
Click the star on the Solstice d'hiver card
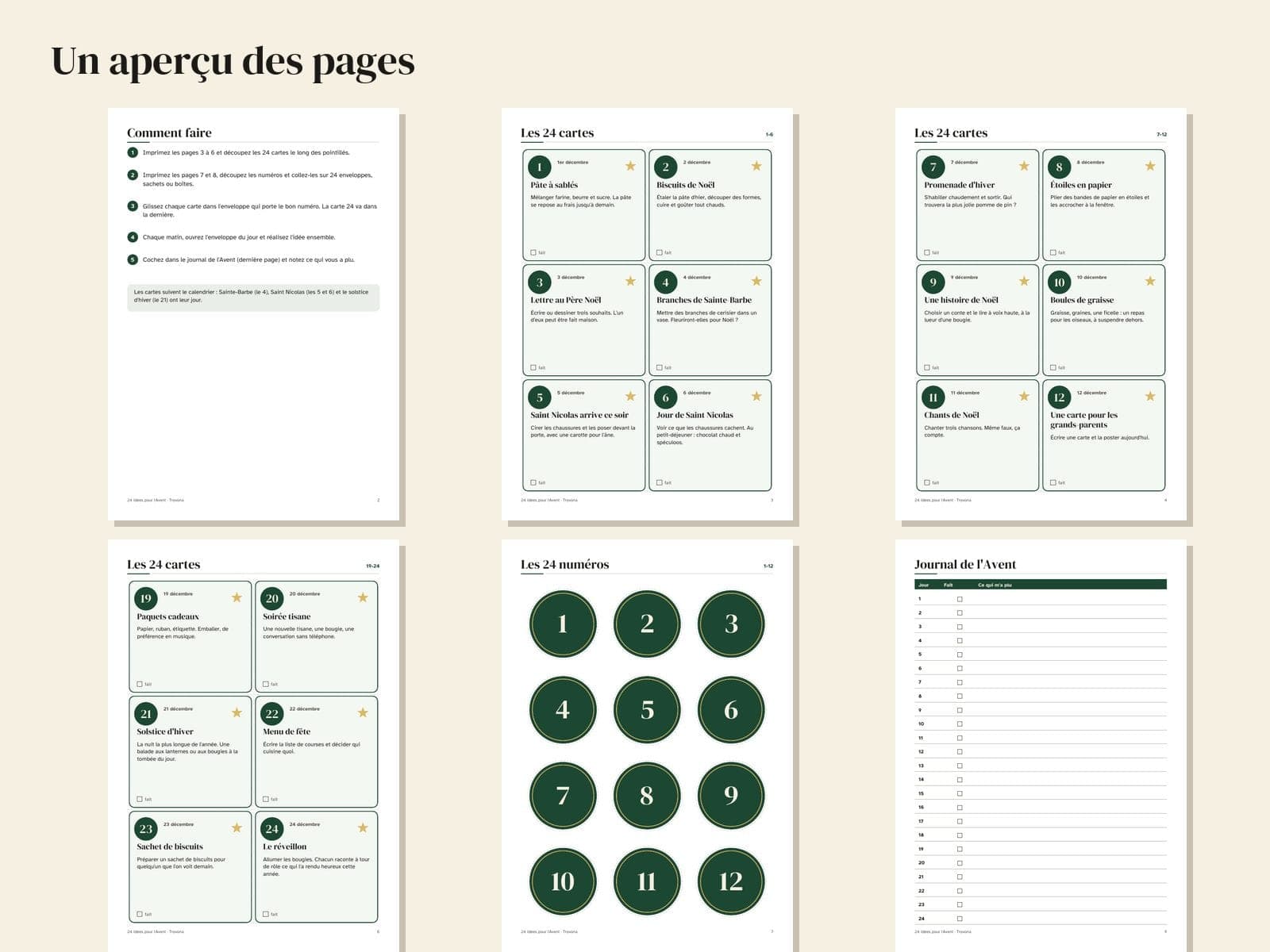point(237,712)
